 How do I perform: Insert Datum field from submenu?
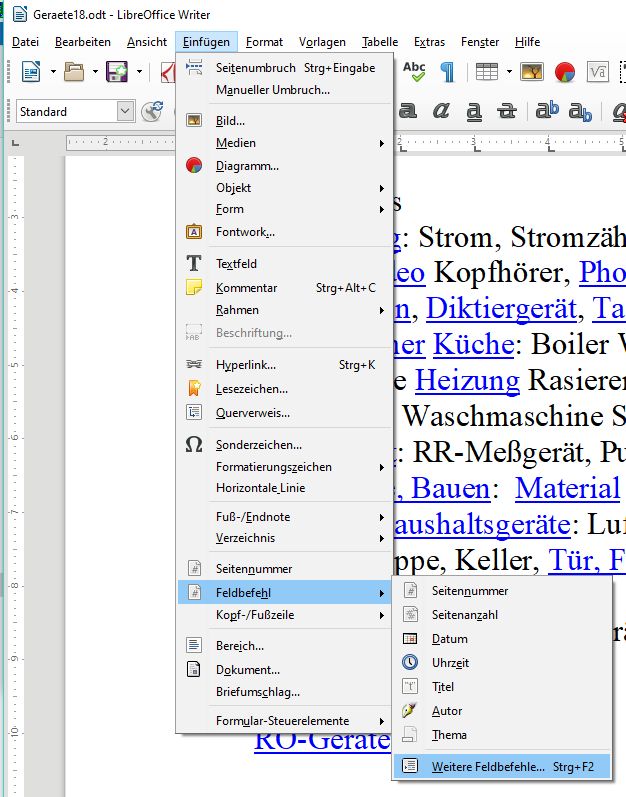(502, 638)
